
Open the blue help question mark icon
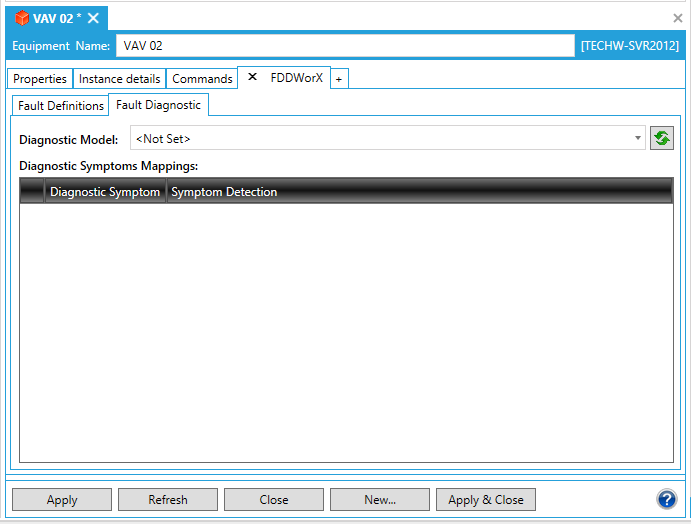[667, 499]
